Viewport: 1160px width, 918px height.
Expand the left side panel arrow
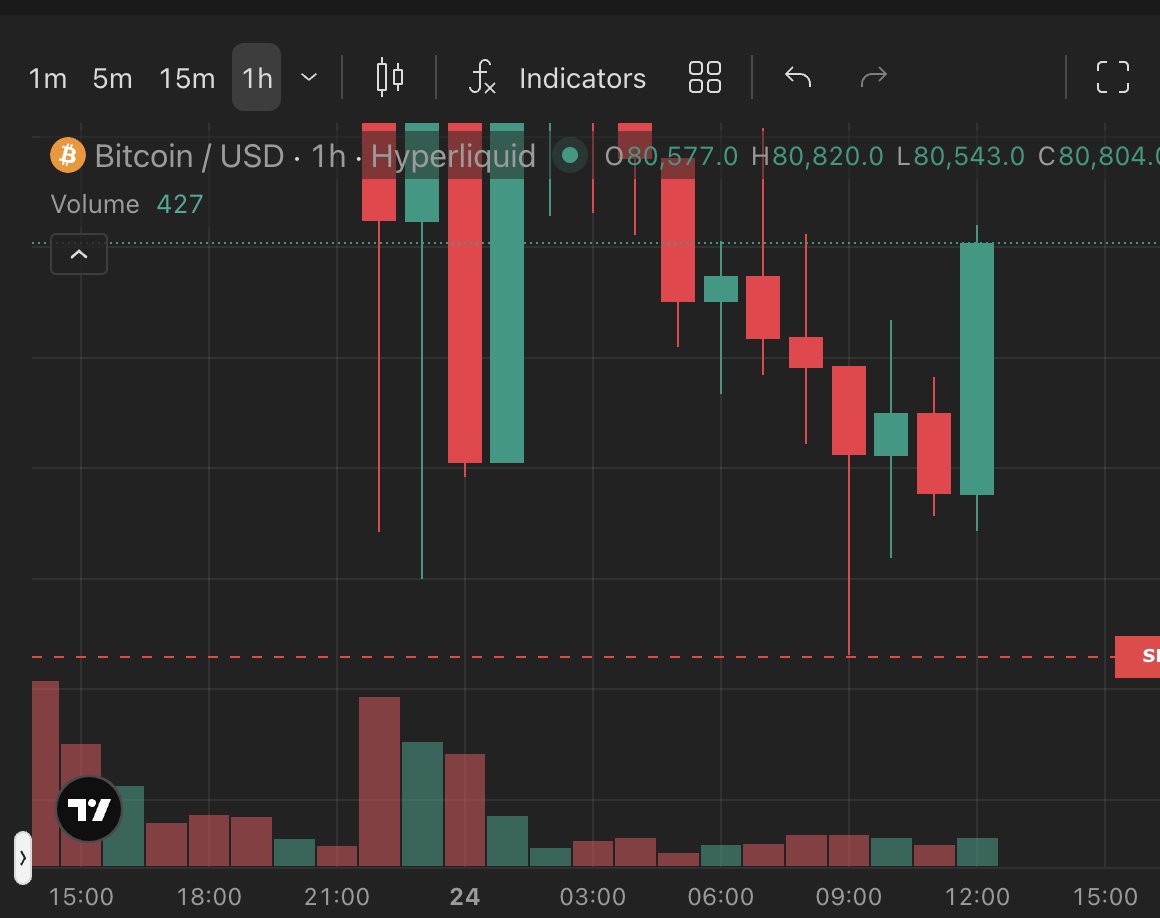click(x=23, y=858)
